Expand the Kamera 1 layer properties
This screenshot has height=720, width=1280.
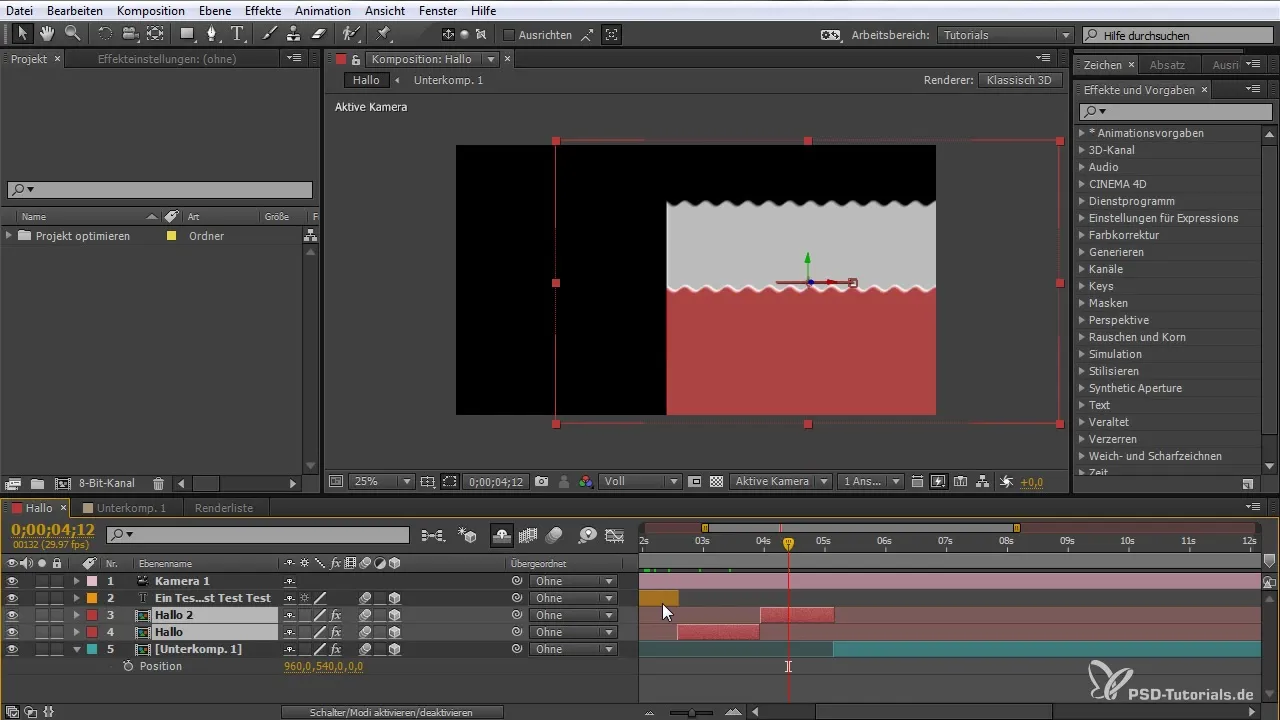pyautogui.click(x=76, y=581)
